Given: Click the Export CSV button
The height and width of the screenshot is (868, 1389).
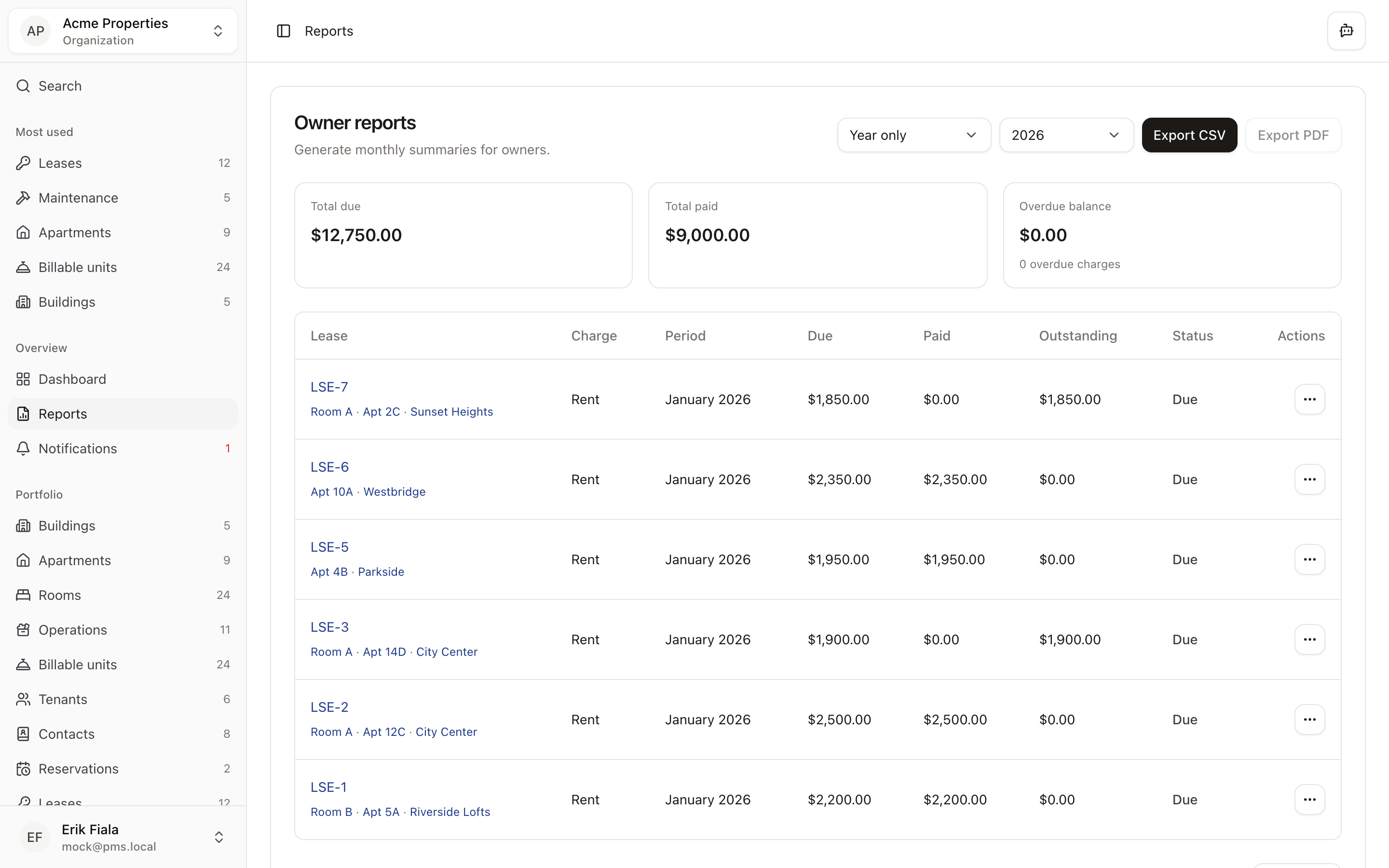Looking at the screenshot, I should pyautogui.click(x=1189, y=135).
